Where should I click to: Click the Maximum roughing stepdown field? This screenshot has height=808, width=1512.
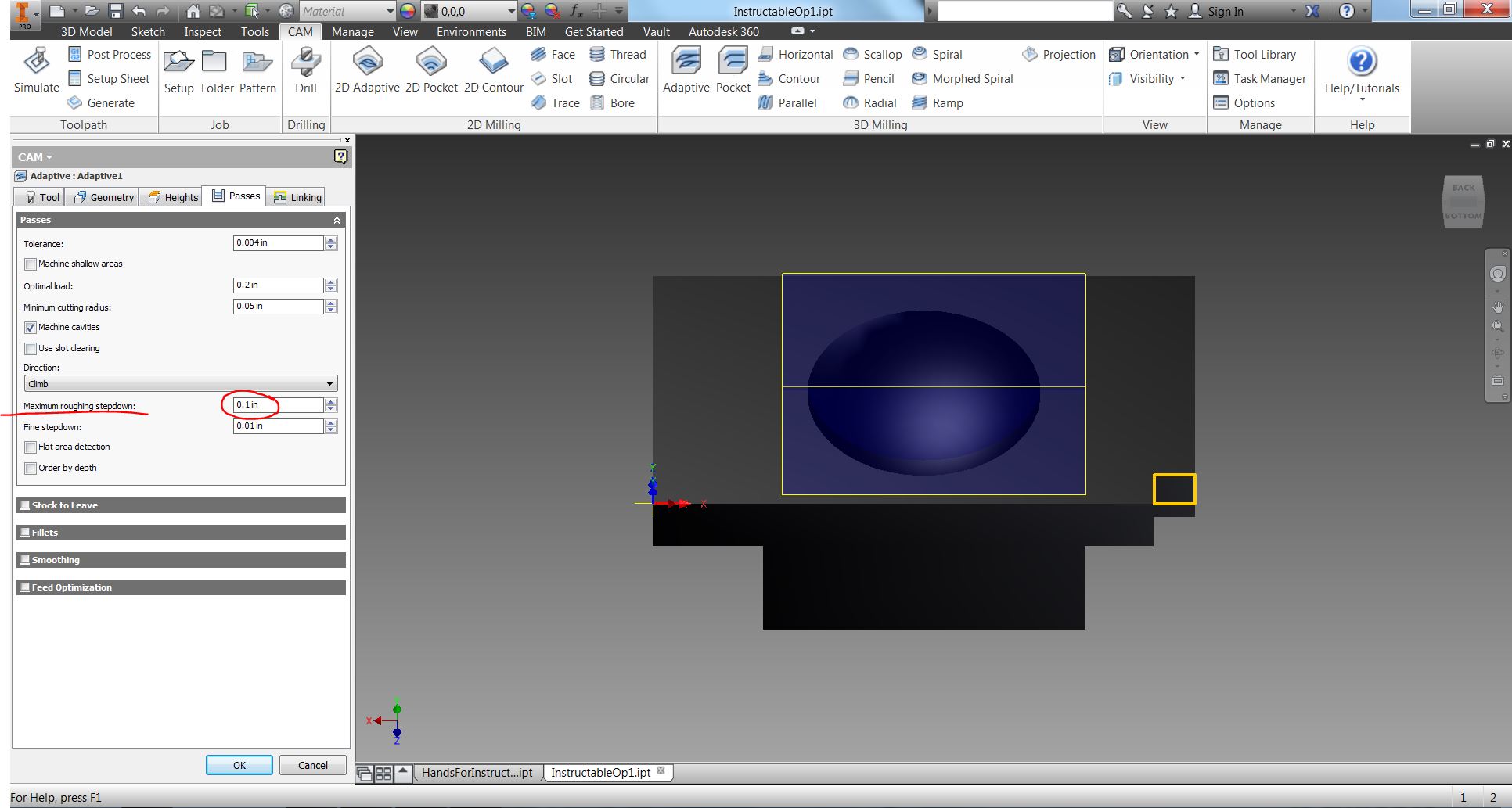[x=279, y=405]
